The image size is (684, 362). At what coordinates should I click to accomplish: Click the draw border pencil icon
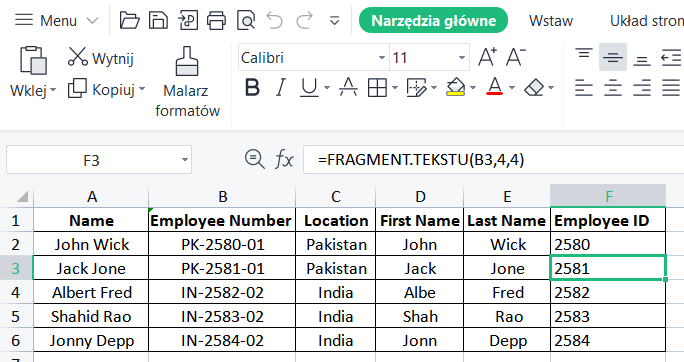tap(416, 88)
